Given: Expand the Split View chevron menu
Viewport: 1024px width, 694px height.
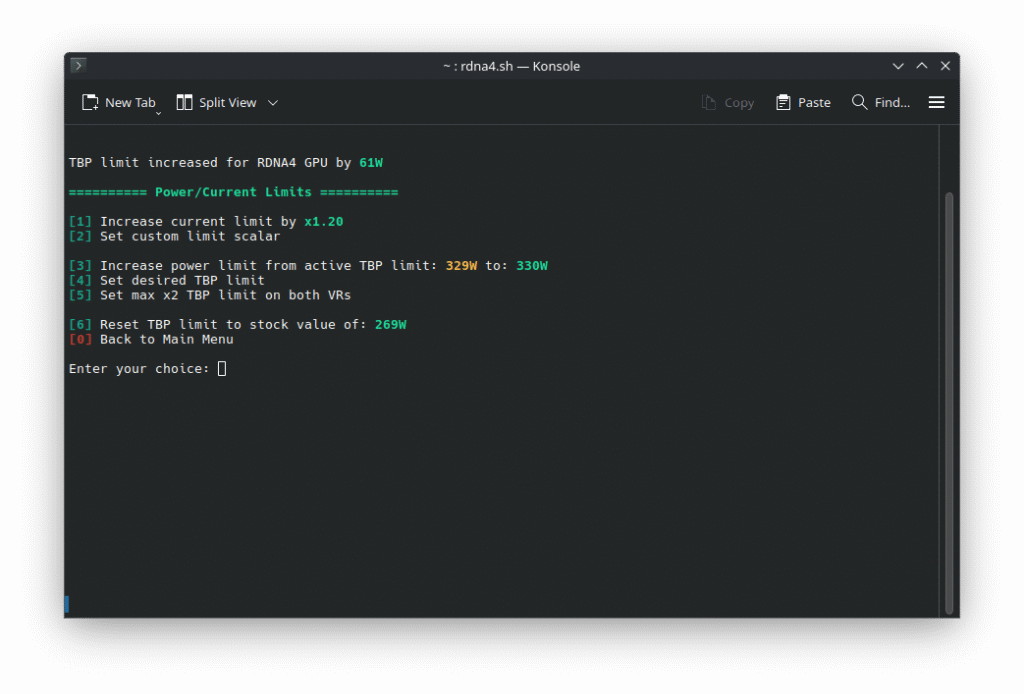Looking at the screenshot, I should (x=273, y=102).
